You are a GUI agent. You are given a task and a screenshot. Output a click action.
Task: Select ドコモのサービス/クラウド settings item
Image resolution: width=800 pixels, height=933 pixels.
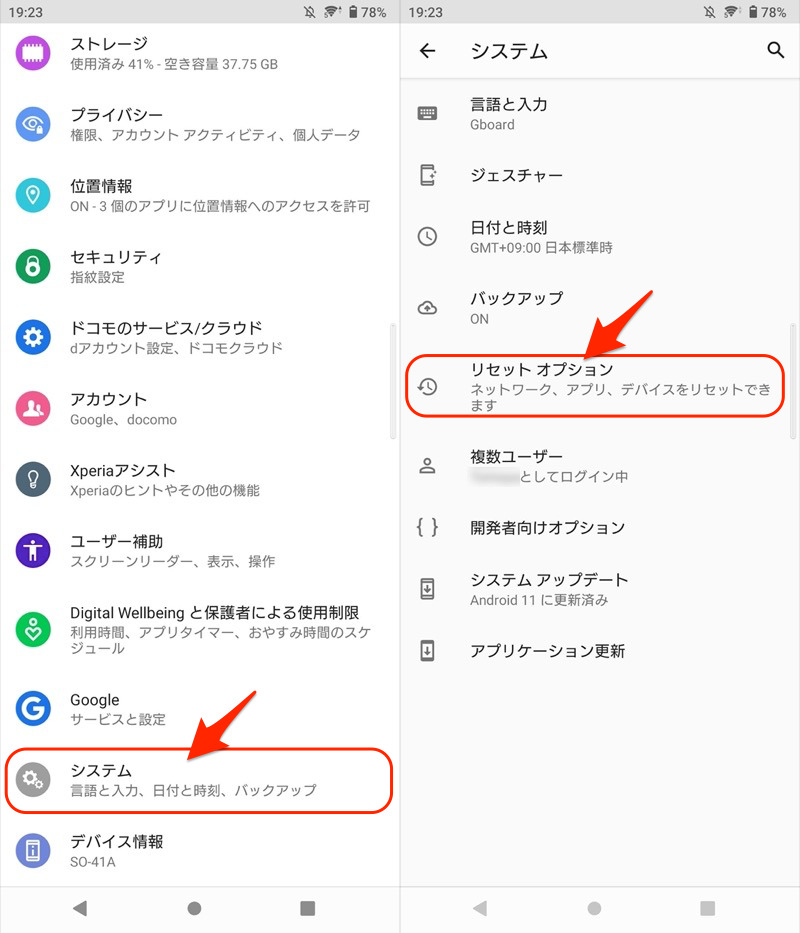[x=200, y=337]
